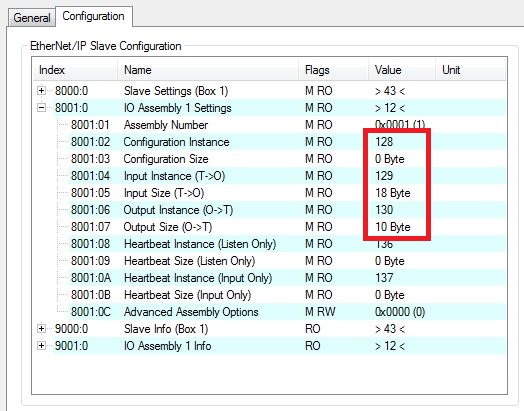
Task: Click the Index column header
Action: (x=75, y=70)
